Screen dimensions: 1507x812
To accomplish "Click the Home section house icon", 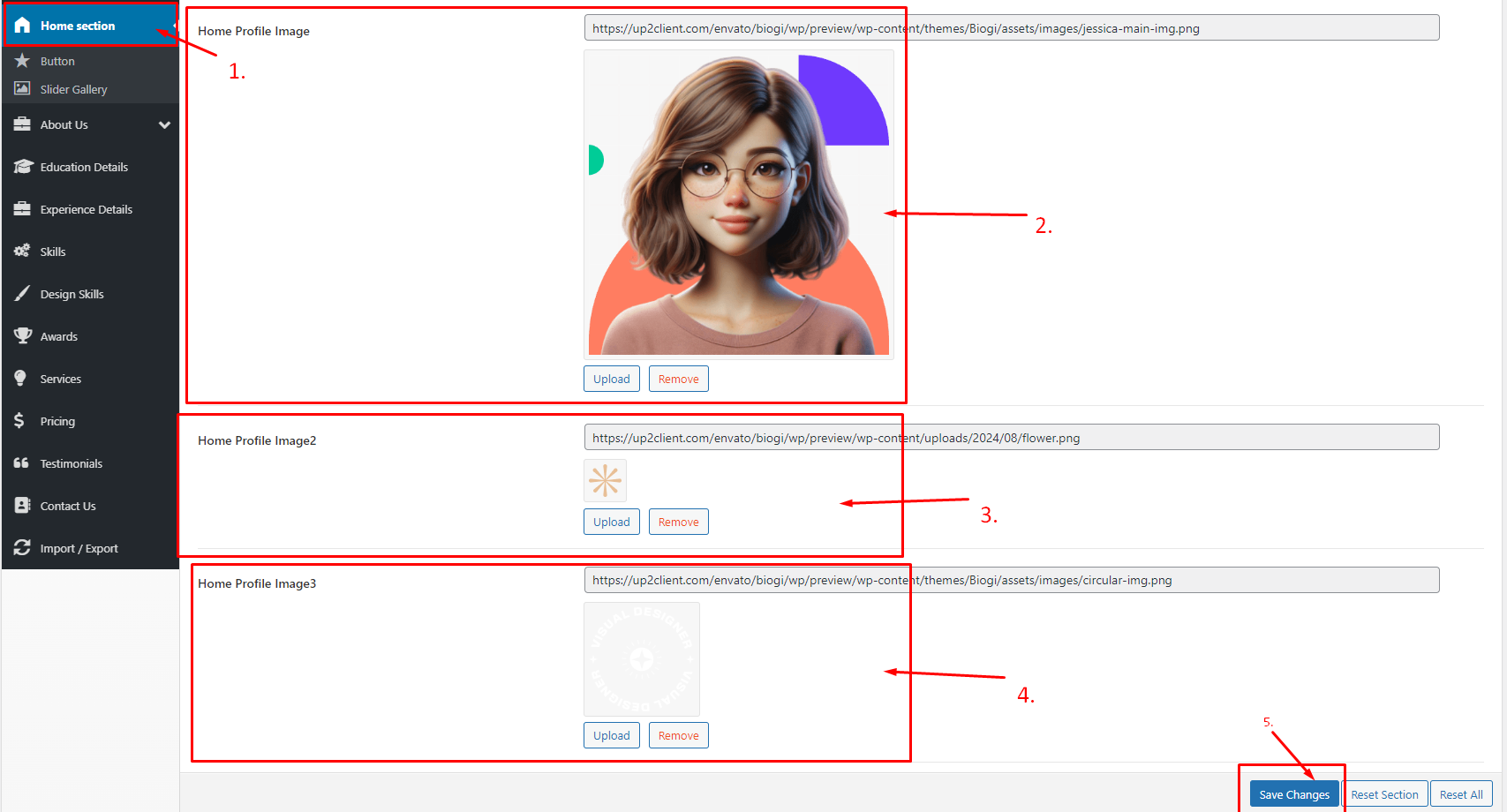I will click(x=23, y=26).
